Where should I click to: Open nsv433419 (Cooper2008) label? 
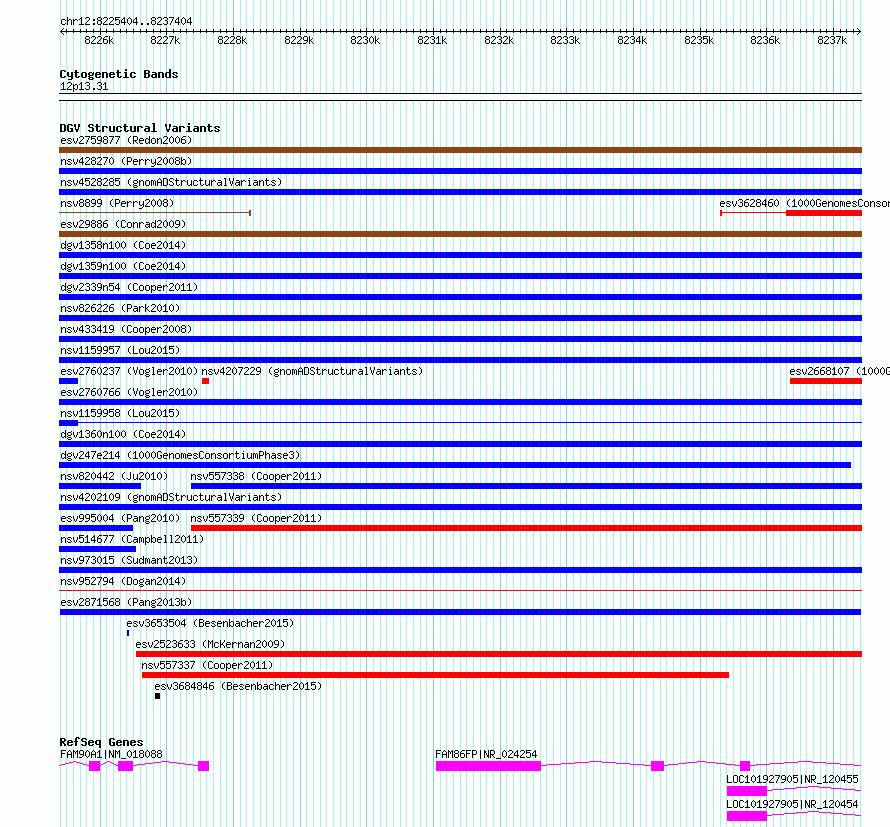[x=126, y=329]
